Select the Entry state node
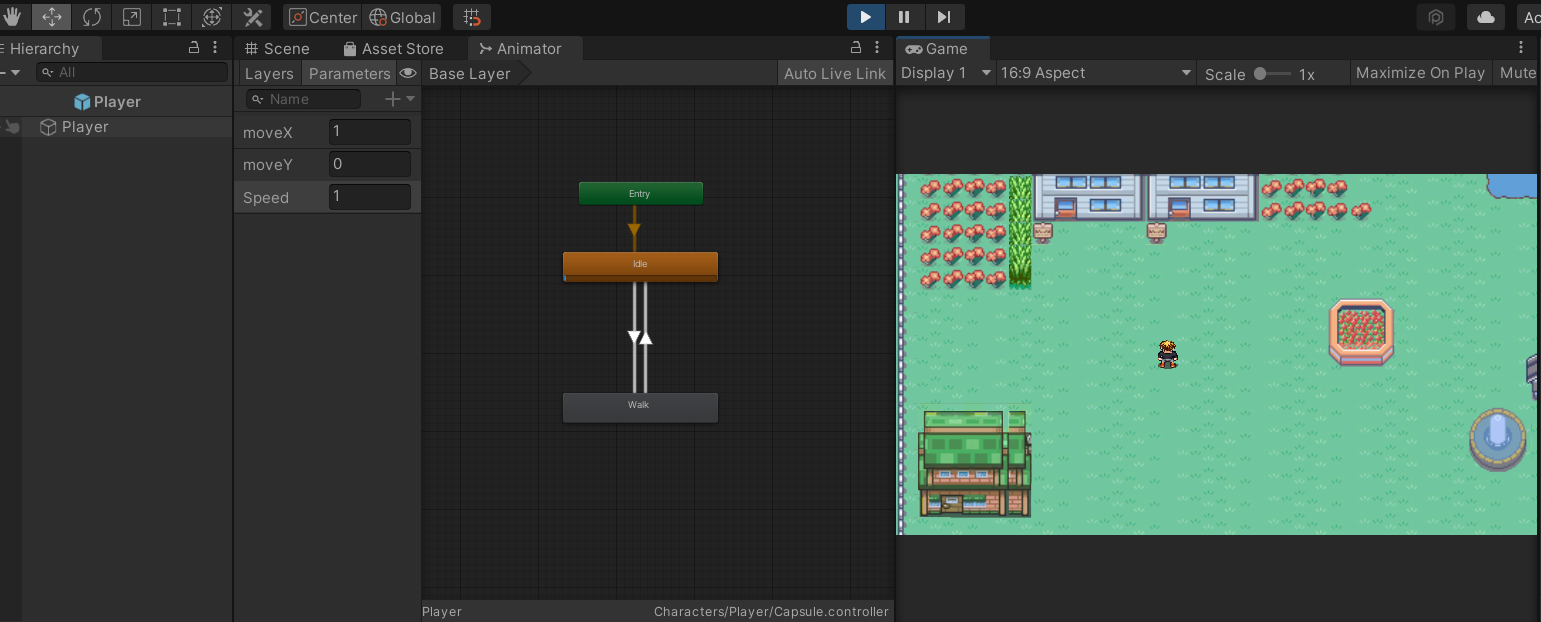1541x622 pixels. tap(640, 194)
